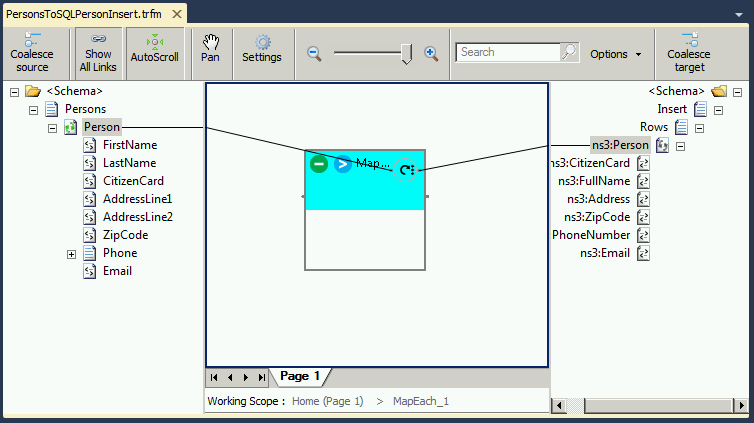Screen dimensions: 754x423
Task: Collapse the Persons node in source tree
Action: pos(33,109)
